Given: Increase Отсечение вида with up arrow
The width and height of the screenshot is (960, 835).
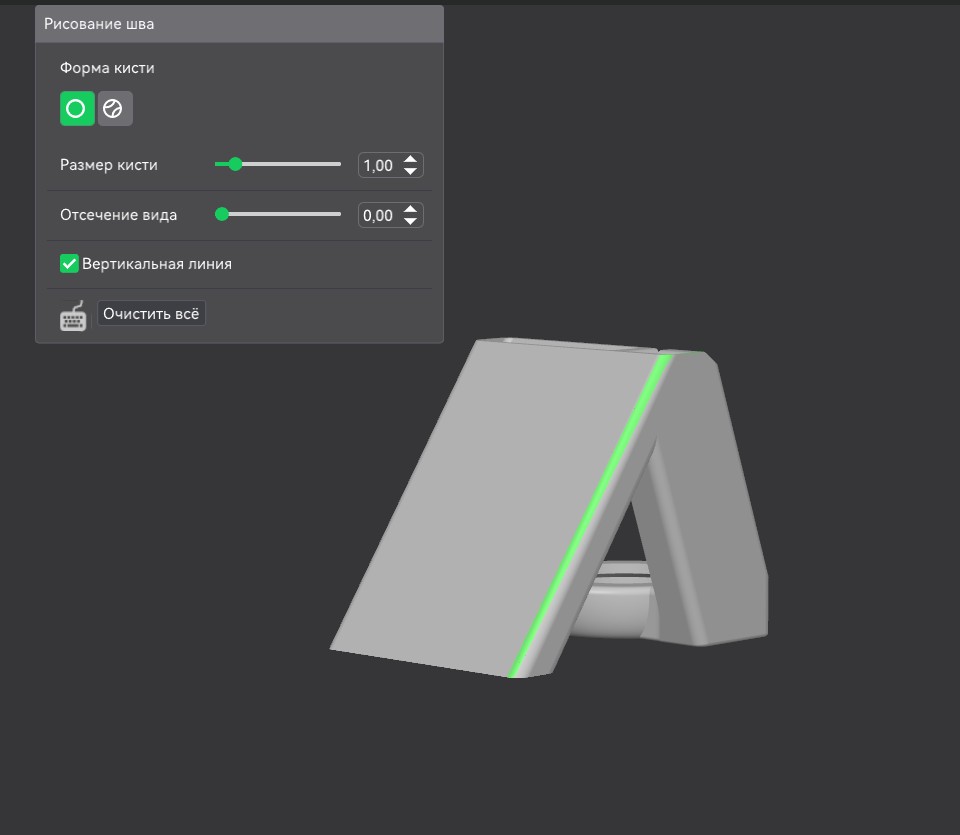Looking at the screenshot, I should click(x=410, y=209).
